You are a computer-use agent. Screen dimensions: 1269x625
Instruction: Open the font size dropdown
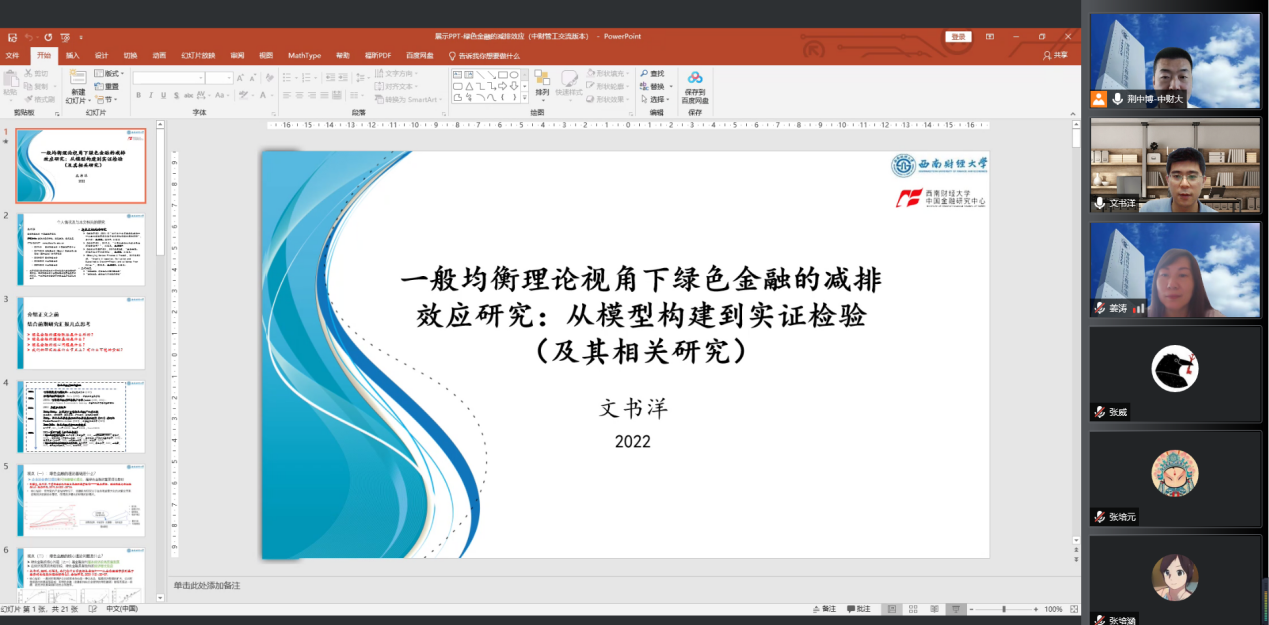tap(229, 78)
